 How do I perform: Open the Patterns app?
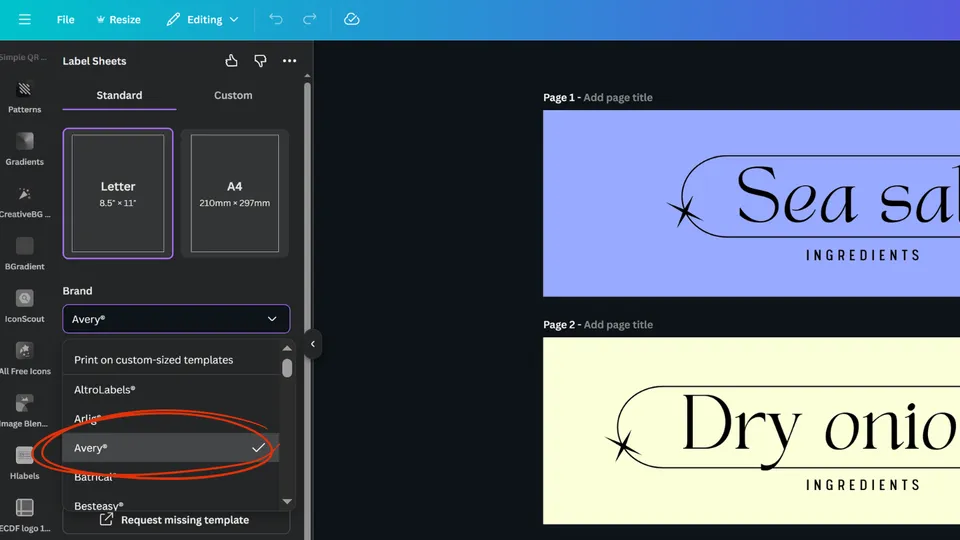point(24,97)
